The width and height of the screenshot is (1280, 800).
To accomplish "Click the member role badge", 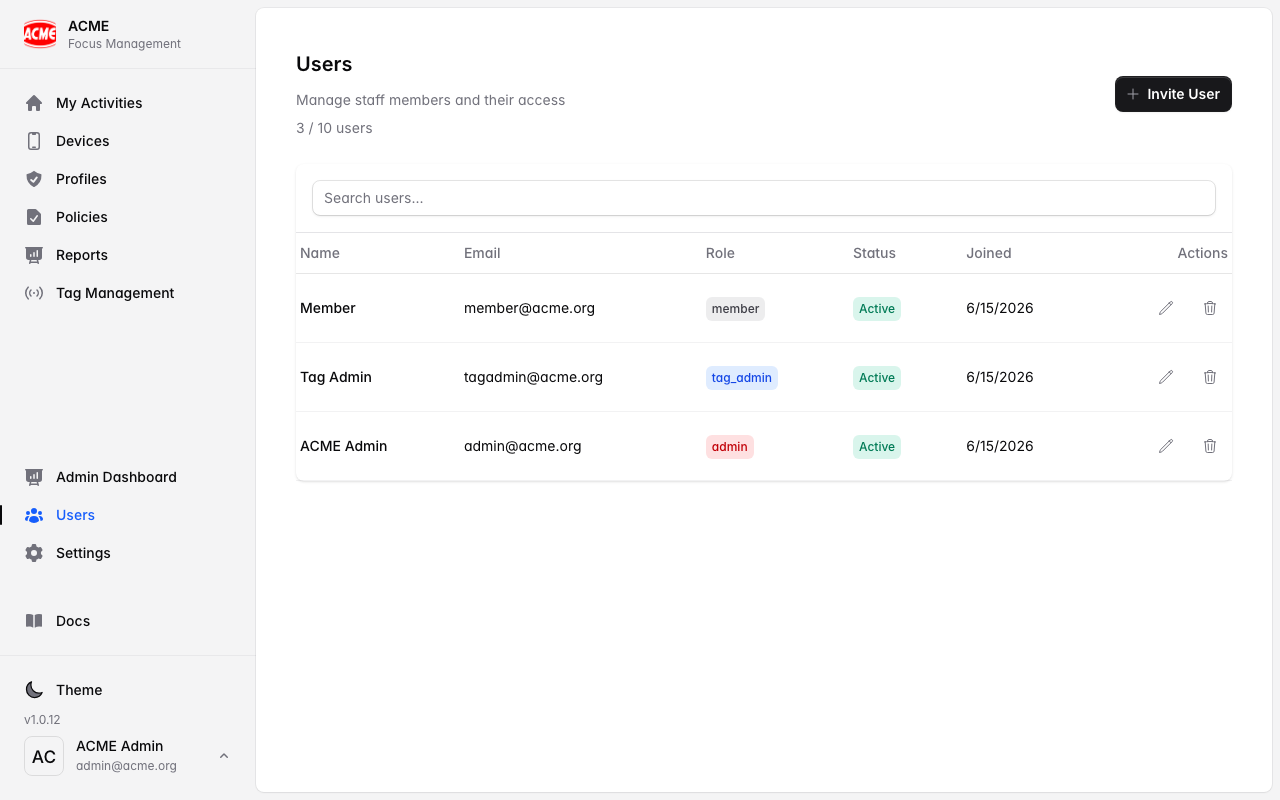I will 735,309.
